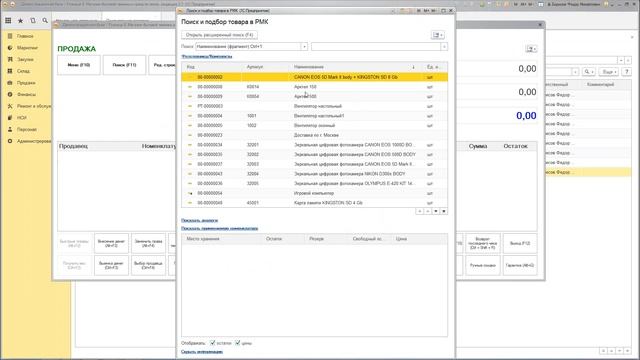The height and width of the screenshot is (360, 640).
Task: Open the Финансы section in sidebar
Action: [27, 94]
